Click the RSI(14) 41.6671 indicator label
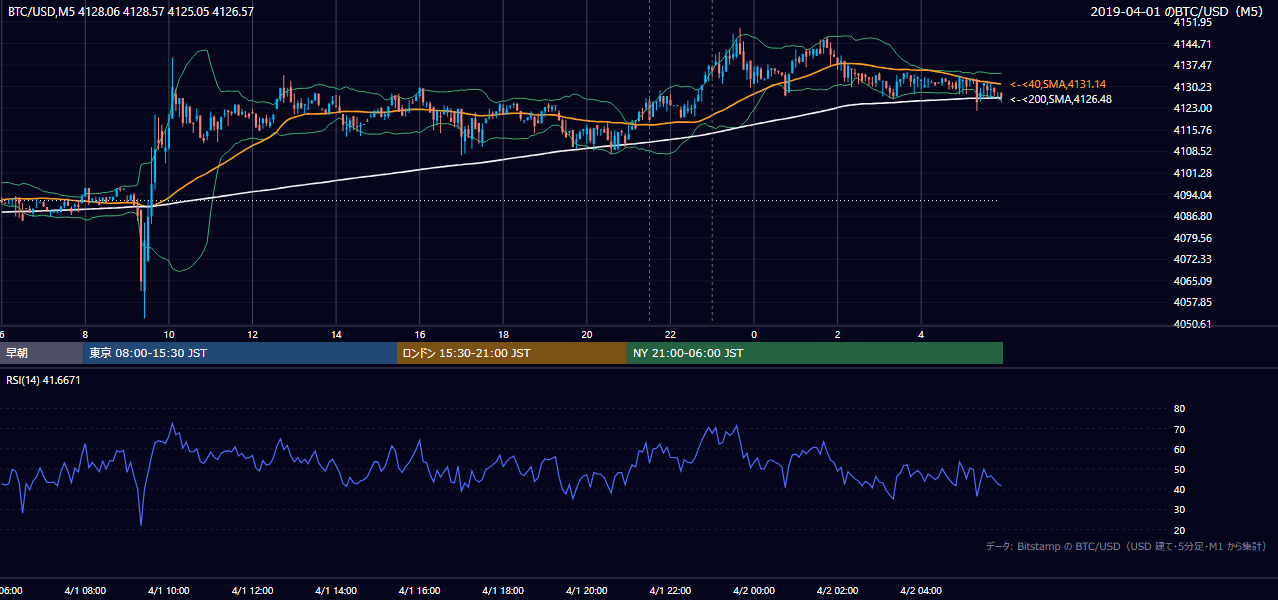Image resolution: width=1278 pixels, height=600 pixels. 44,380
